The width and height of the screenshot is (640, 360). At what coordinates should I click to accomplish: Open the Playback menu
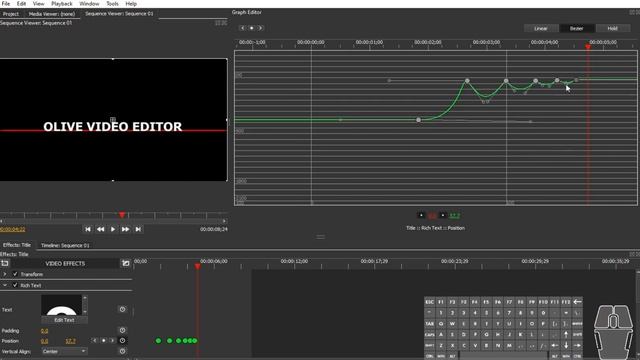click(x=62, y=4)
